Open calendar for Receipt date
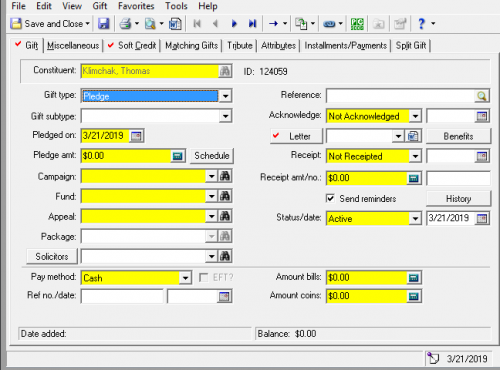 pyautogui.click(x=482, y=156)
